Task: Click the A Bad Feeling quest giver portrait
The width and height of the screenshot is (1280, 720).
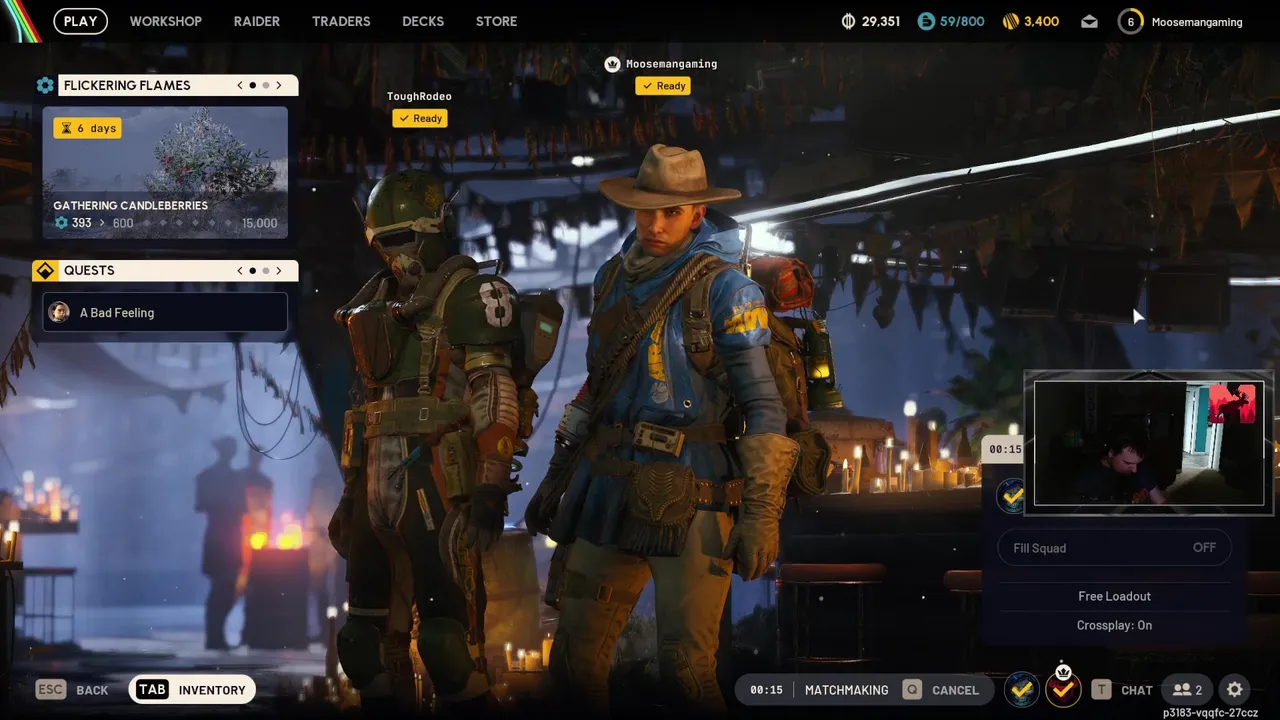Action: [59, 312]
